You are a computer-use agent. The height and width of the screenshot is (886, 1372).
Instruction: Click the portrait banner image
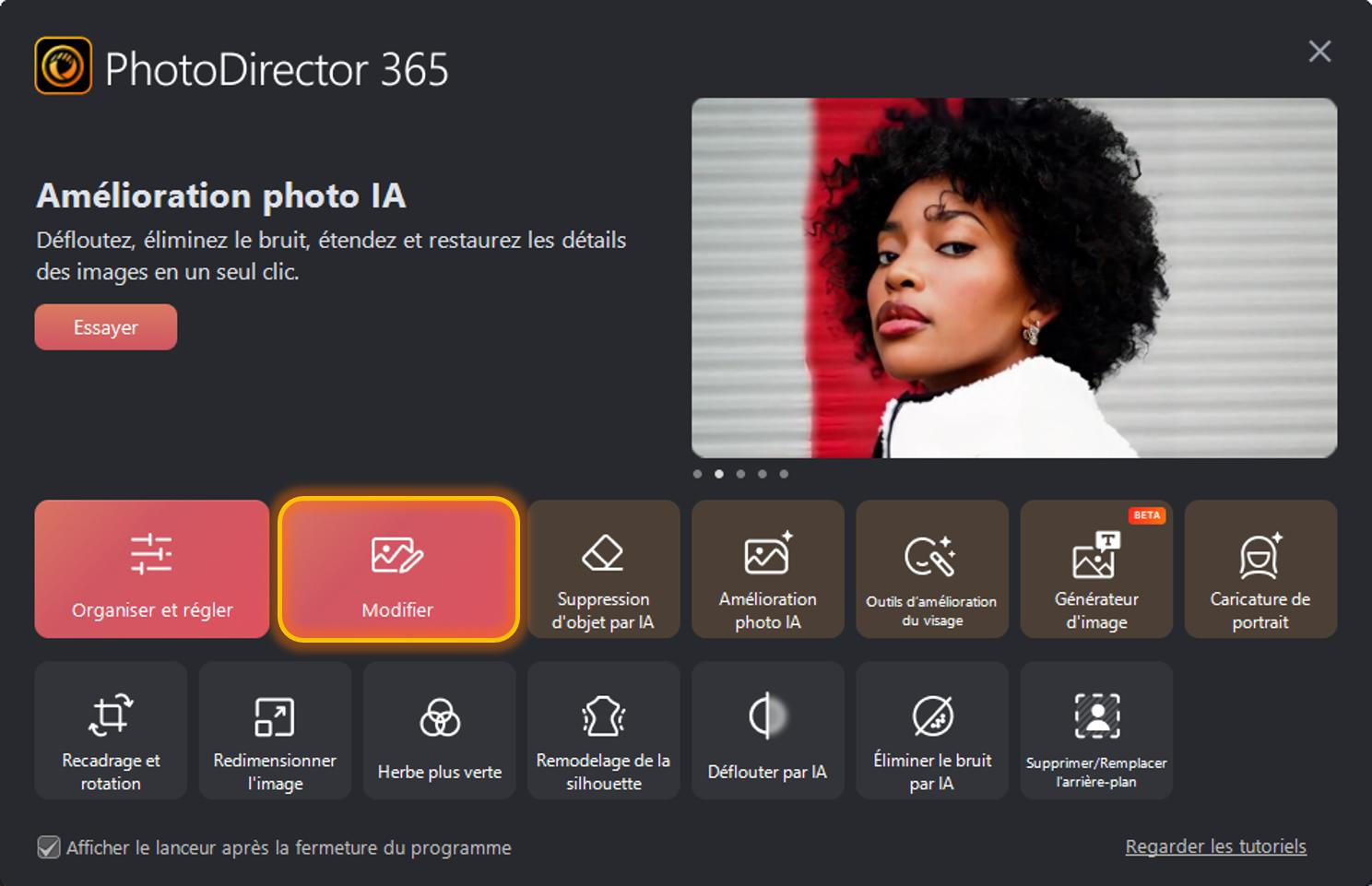click(1014, 277)
